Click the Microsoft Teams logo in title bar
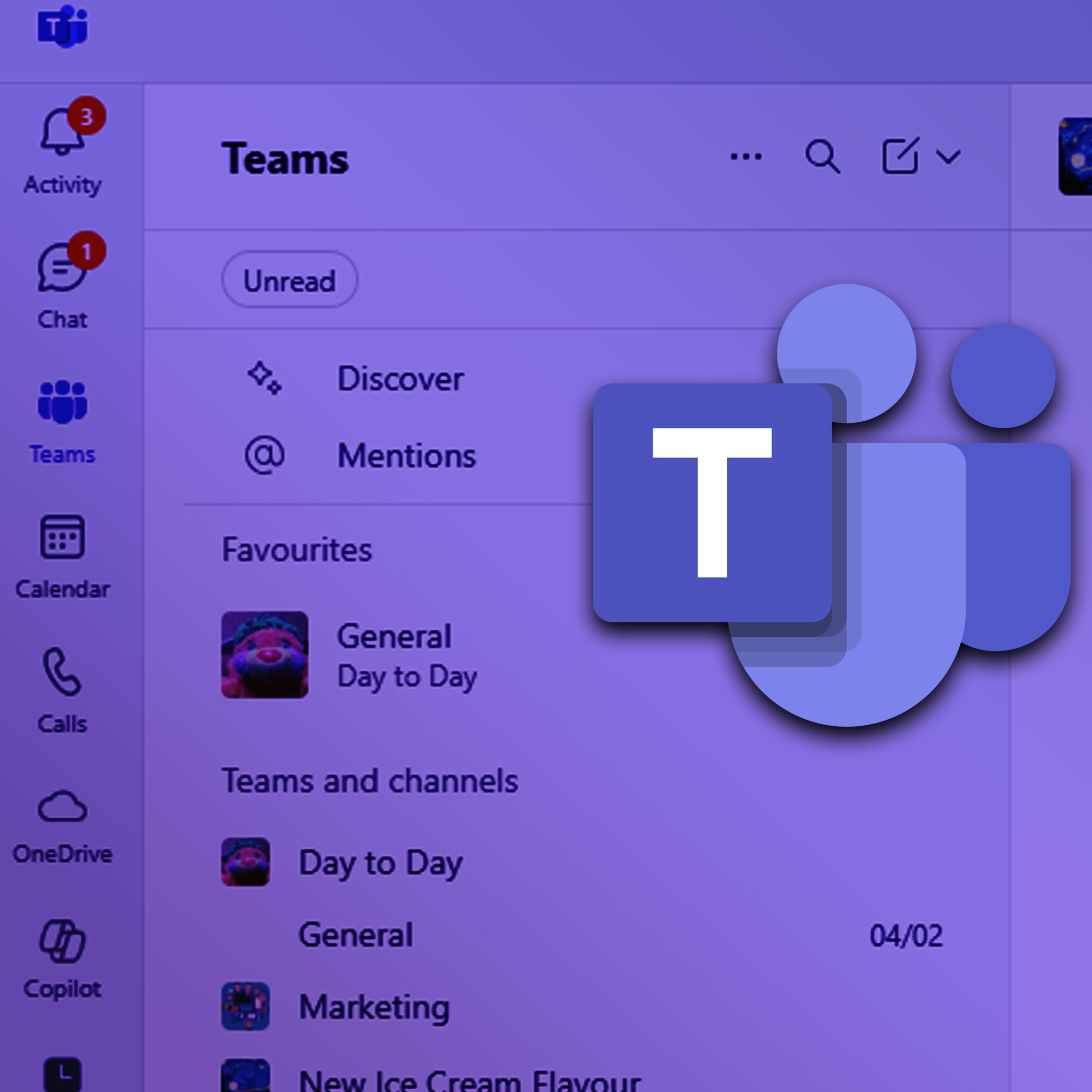This screenshot has height=1092, width=1092. click(62, 26)
